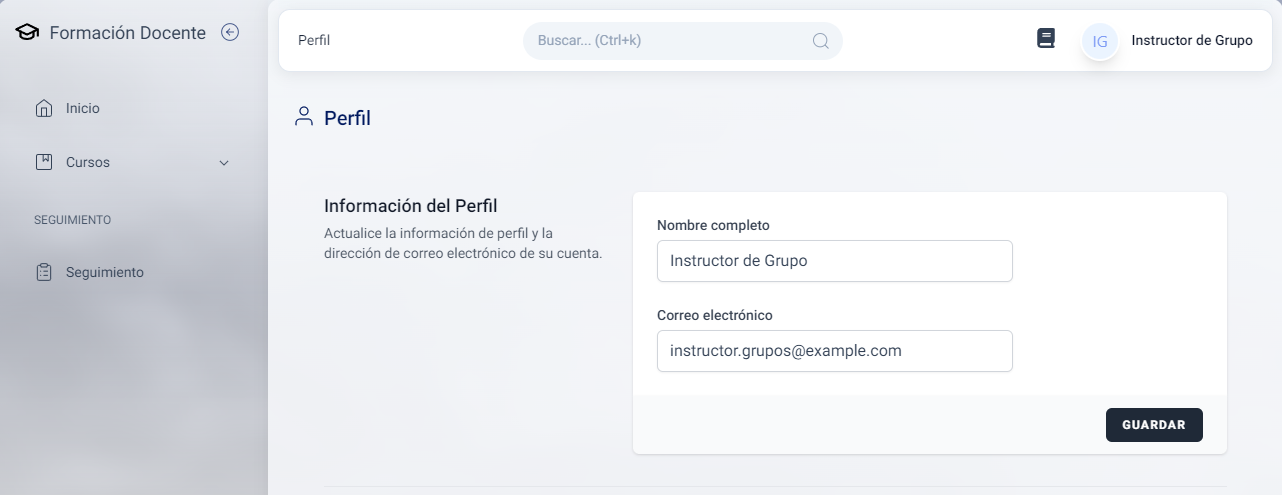Click the IG avatar circle
This screenshot has width=1282, height=495.
1100,41
